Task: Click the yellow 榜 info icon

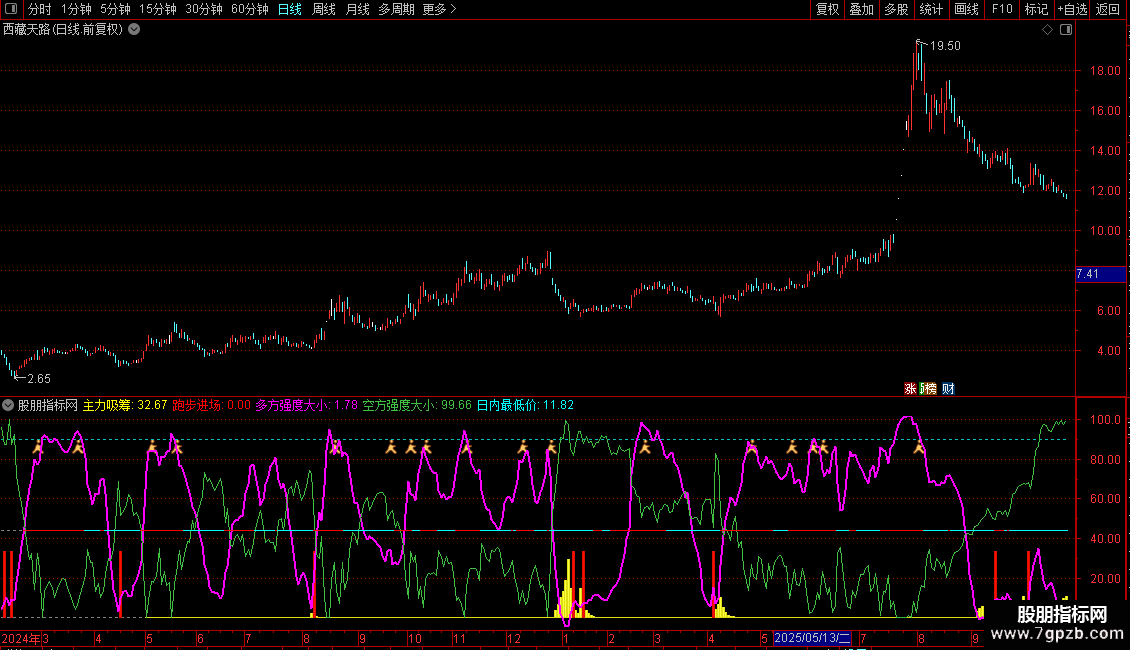Action: [x=928, y=389]
